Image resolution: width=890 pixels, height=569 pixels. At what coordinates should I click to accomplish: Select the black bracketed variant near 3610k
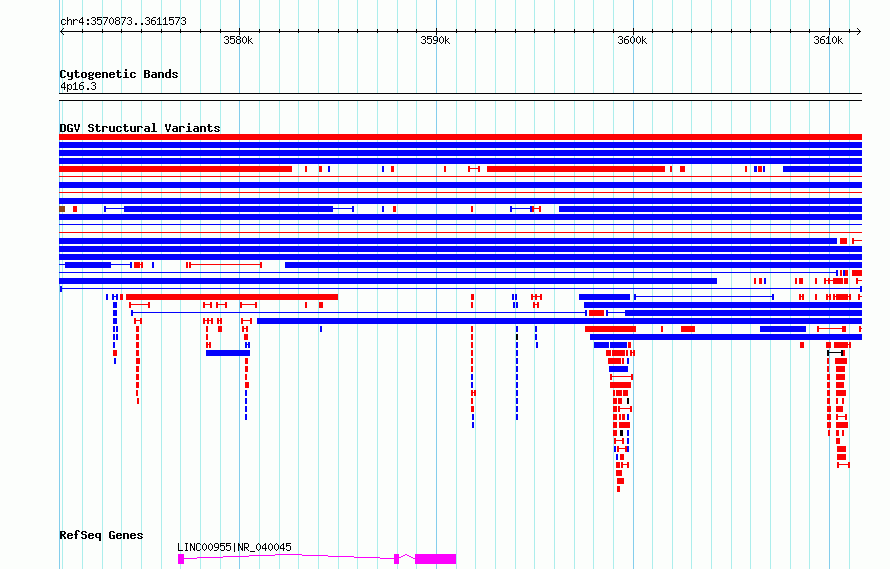tap(836, 353)
